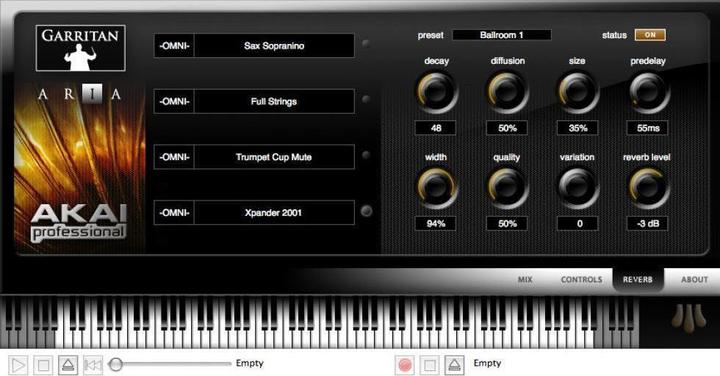The width and height of the screenshot is (720, 376).
Task: Stop the recorder on the right
Action: coord(429,365)
